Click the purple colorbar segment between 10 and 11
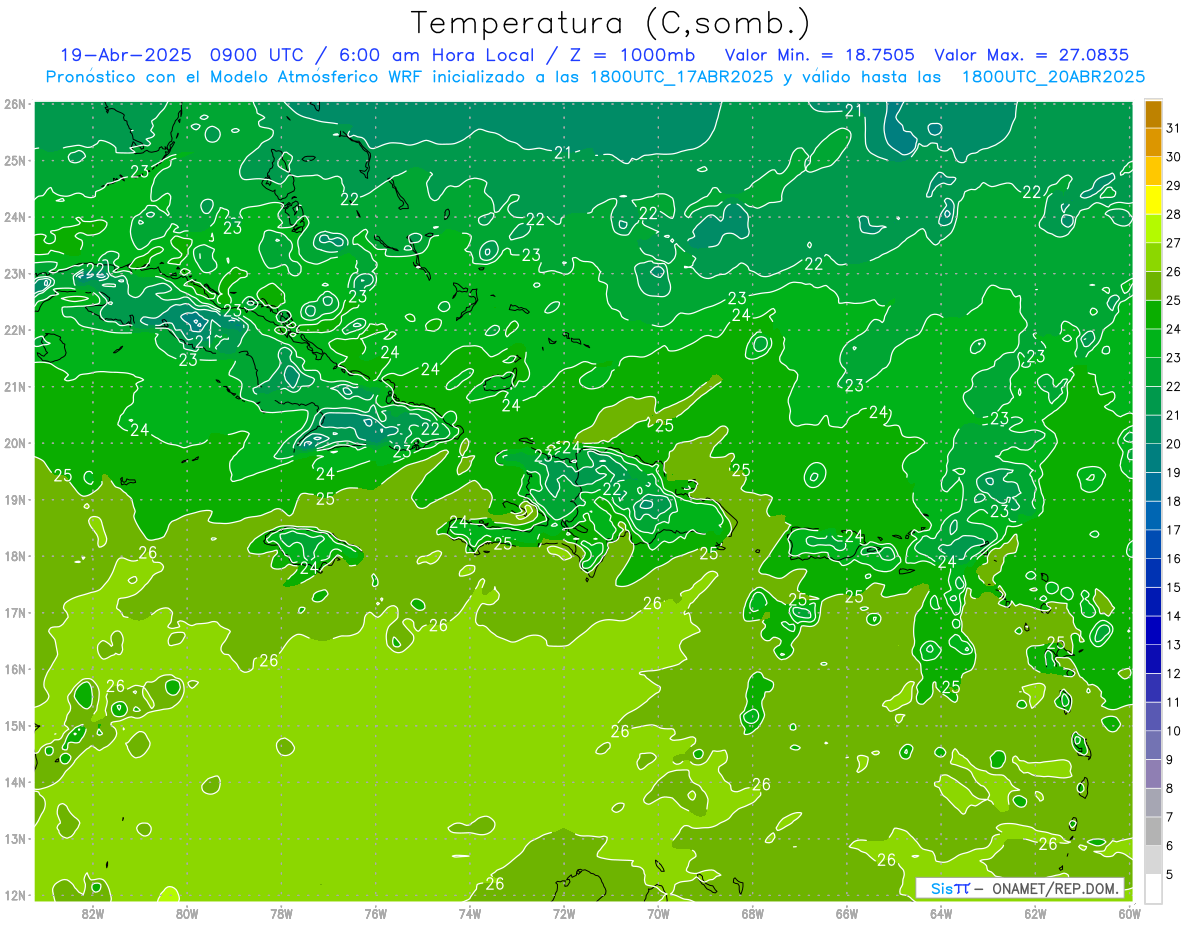The image size is (1200, 927). point(1153,717)
